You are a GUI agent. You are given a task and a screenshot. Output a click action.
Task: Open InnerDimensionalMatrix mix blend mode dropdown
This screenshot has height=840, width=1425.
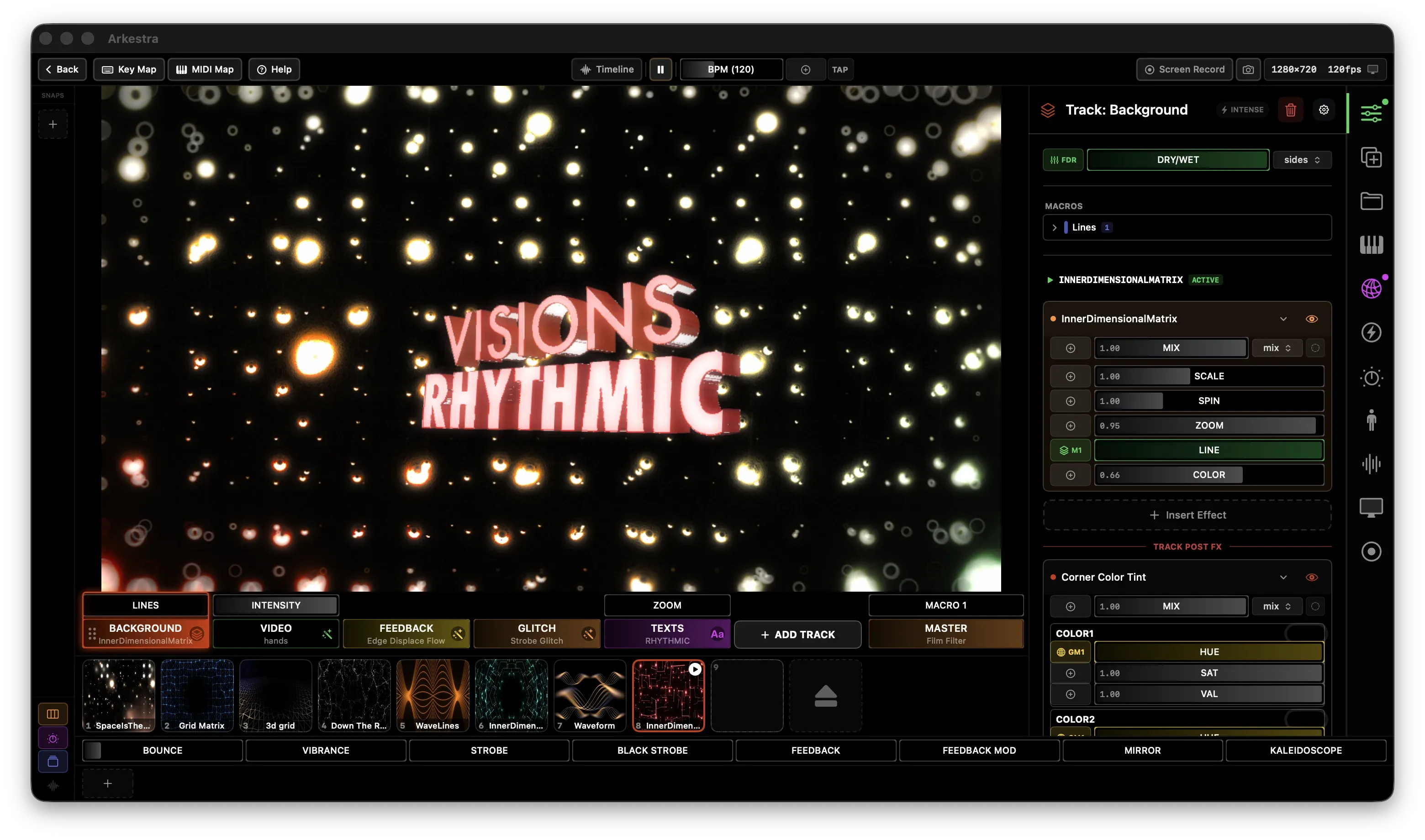pos(1276,348)
